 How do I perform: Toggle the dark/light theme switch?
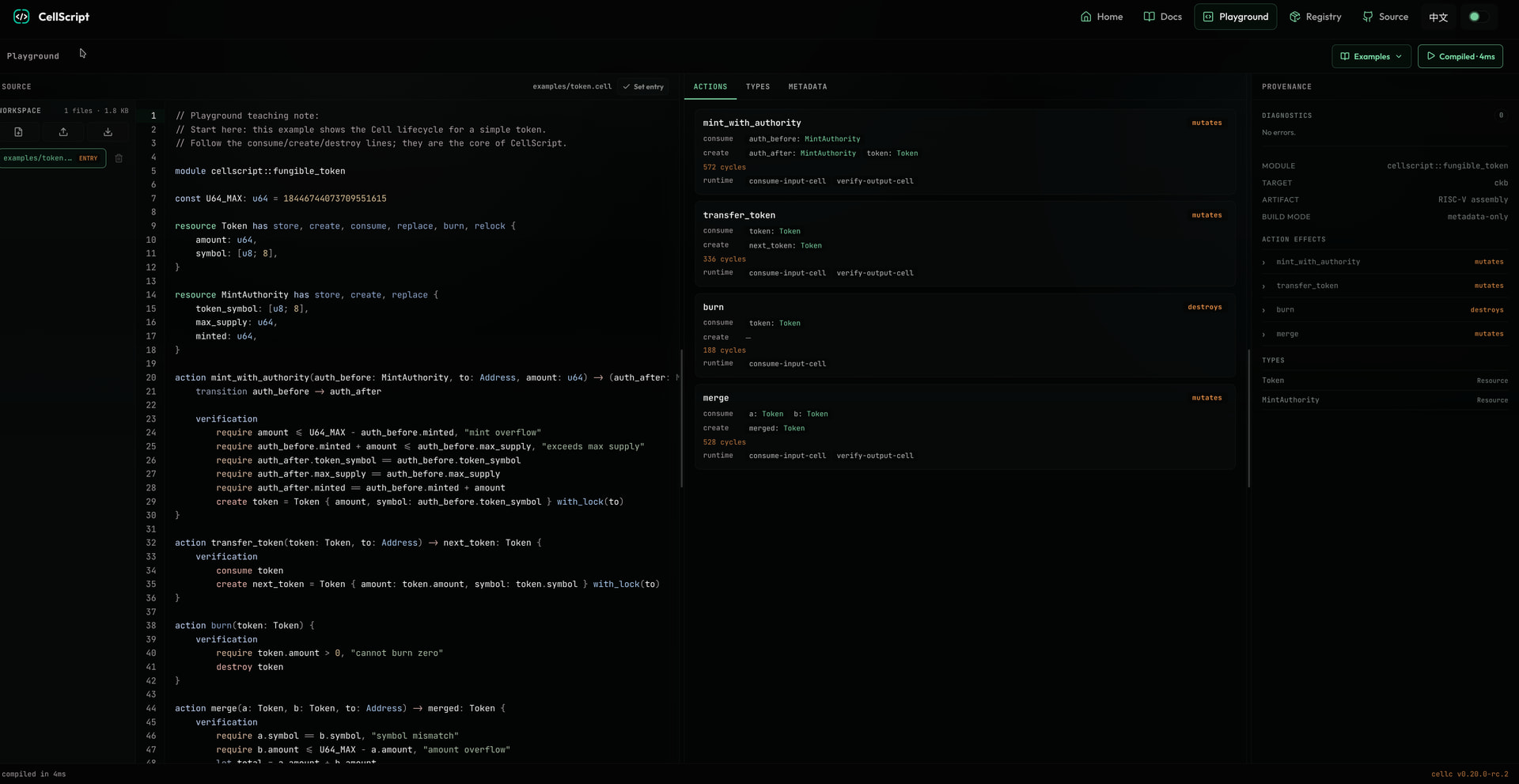click(x=1478, y=17)
